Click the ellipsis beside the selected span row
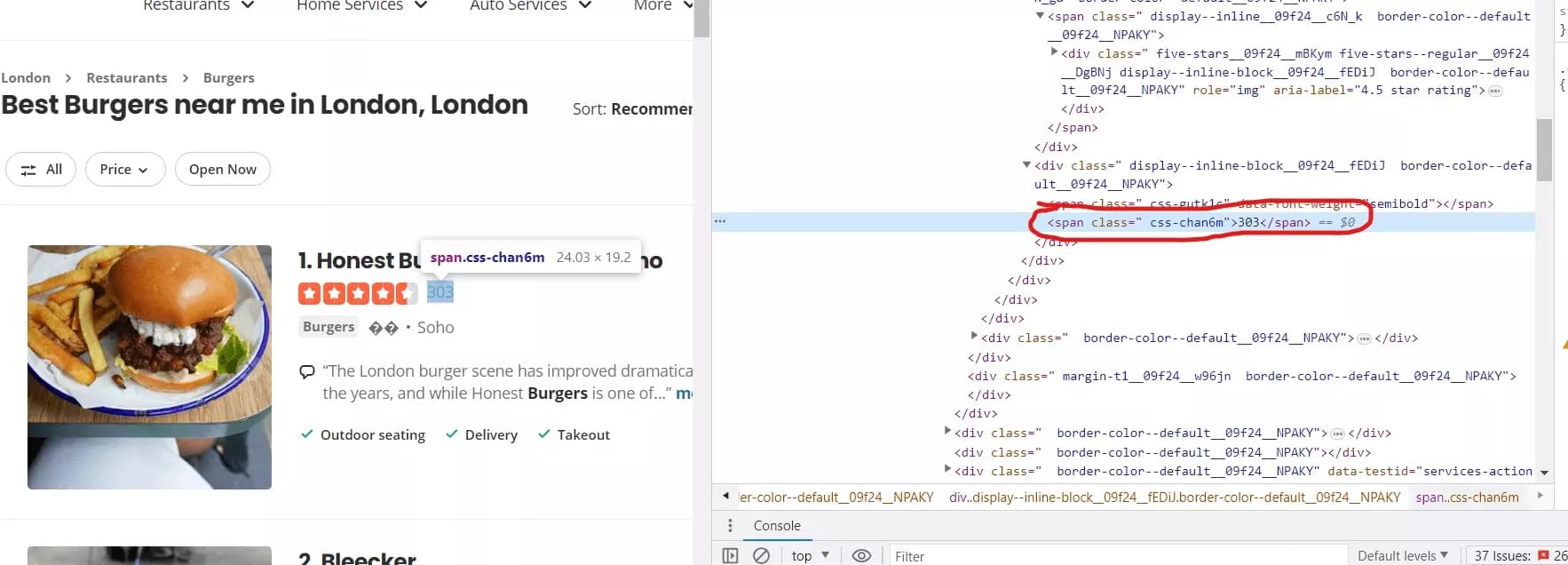Viewport: 1568px width, 565px height. pyautogui.click(x=720, y=221)
